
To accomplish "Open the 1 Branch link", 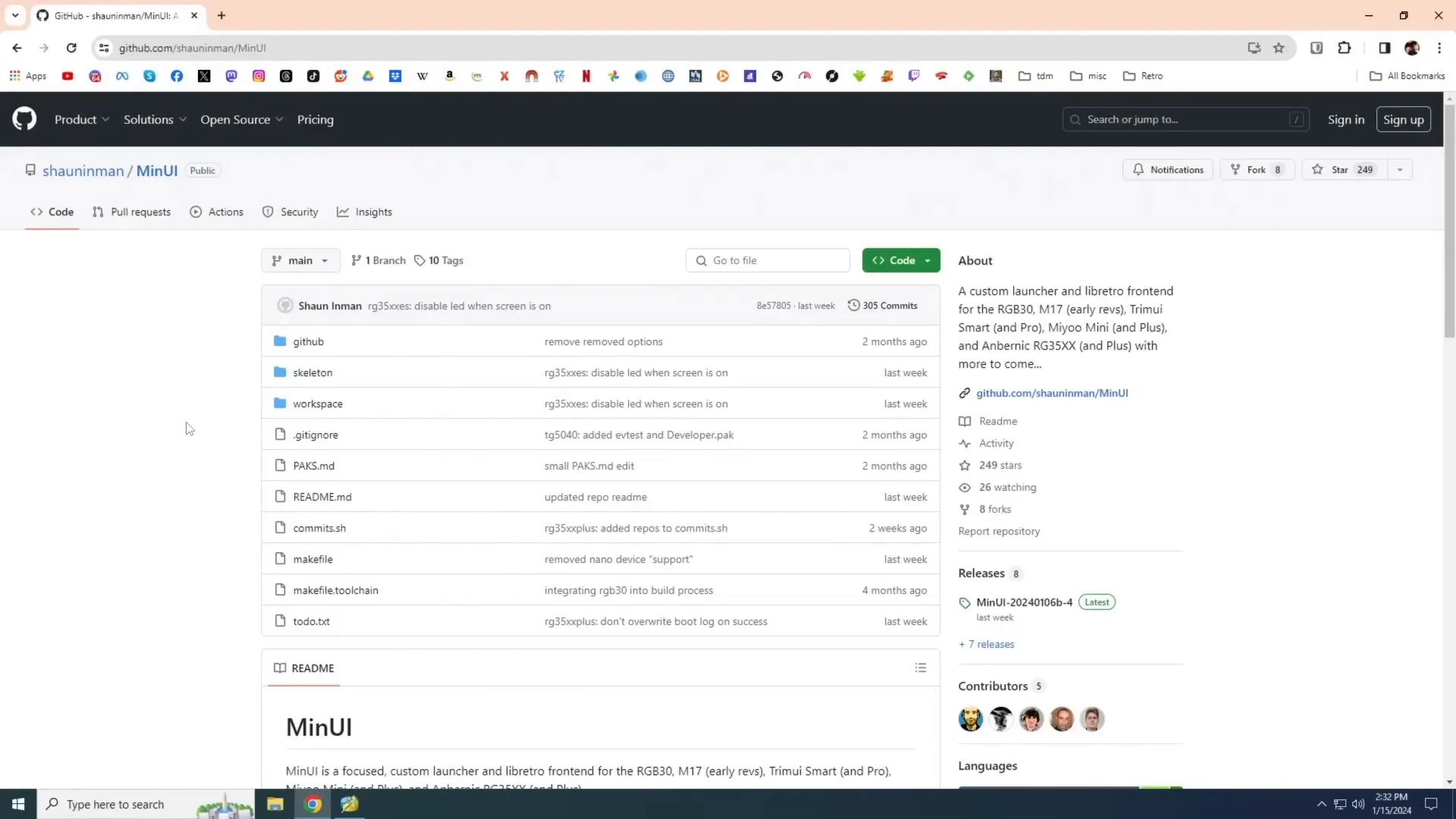I will 378,260.
